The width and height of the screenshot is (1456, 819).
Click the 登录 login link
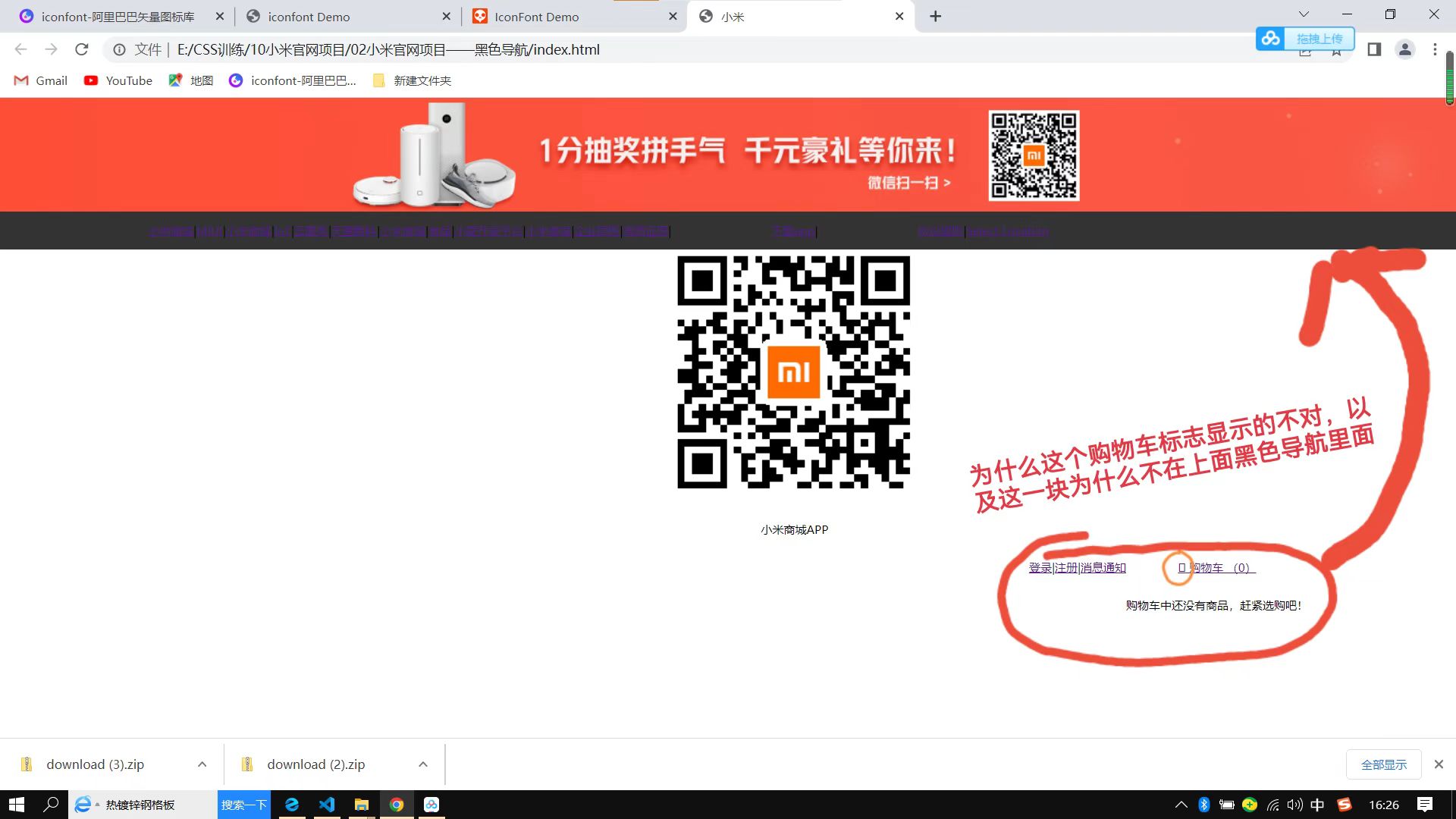[x=1040, y=567]
